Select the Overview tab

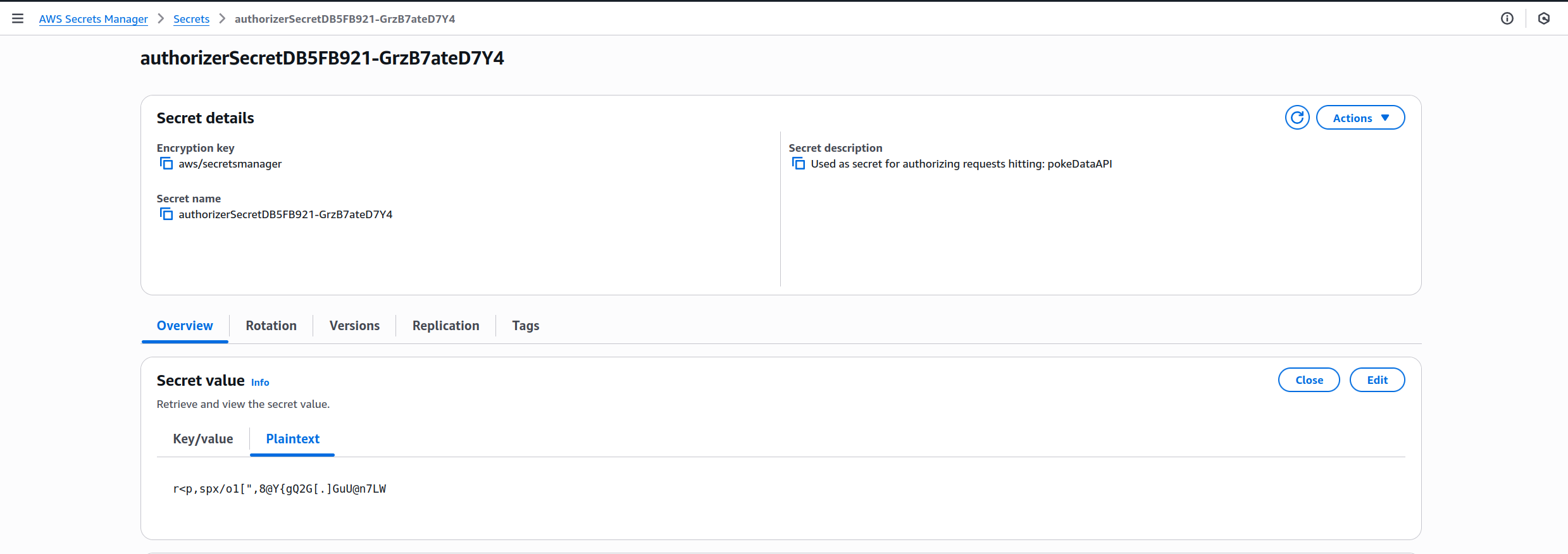(x=185, y=326)
